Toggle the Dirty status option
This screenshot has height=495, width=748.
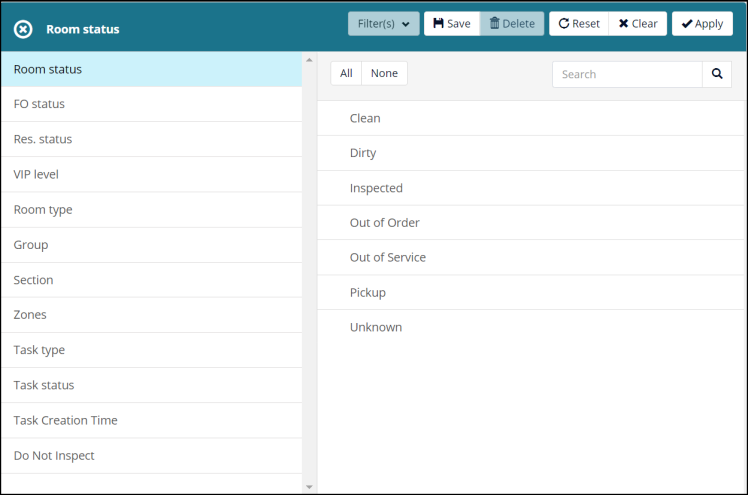pos(531,153)
